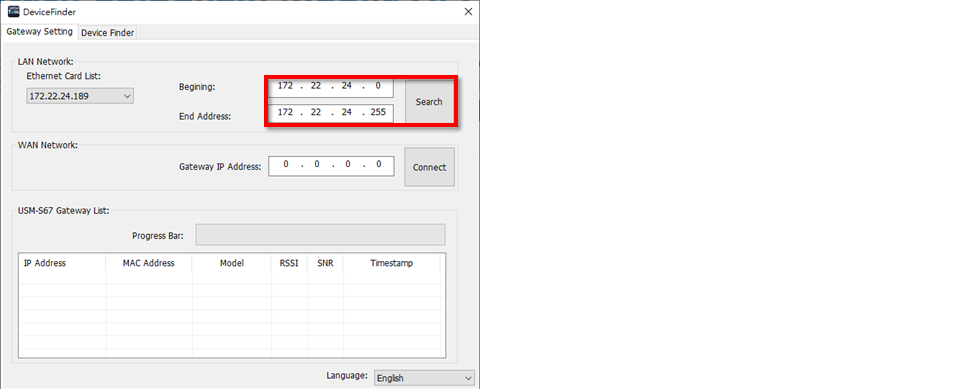Sort by IP Address column header
The width and height of the screenshot is (960, 389).
click(x=62, y=263)
